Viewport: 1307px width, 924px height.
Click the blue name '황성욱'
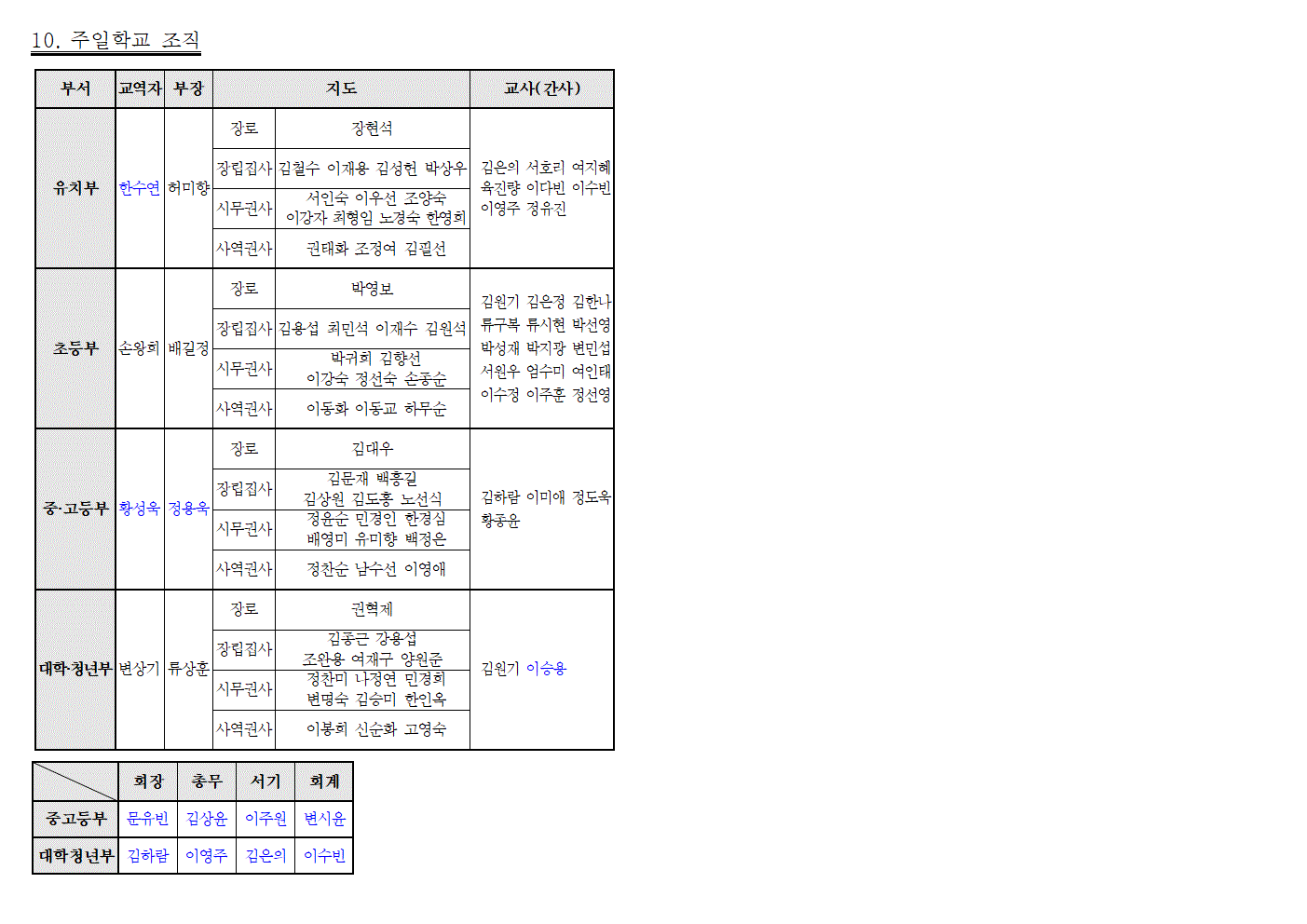[140, 509]
